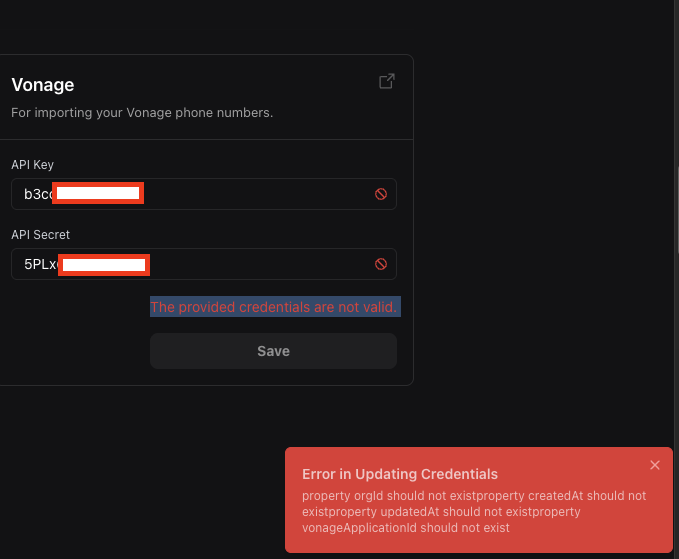
Task: Click the Vonage card heading
Action: [x=43, y=85]
